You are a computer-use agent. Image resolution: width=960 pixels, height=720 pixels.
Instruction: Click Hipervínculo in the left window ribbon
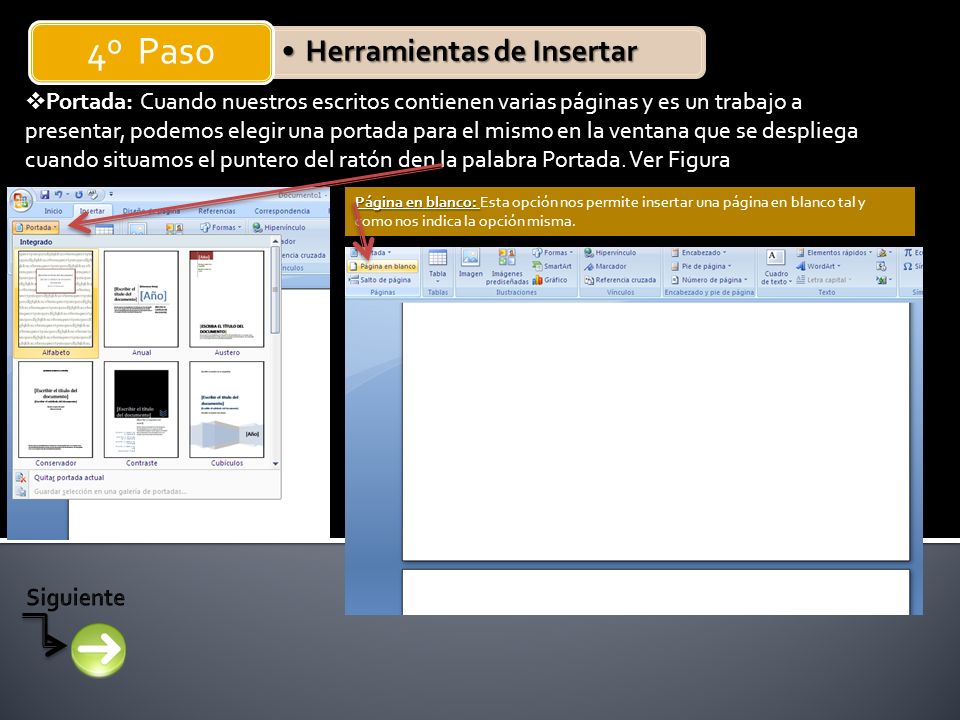click(279, 227)
